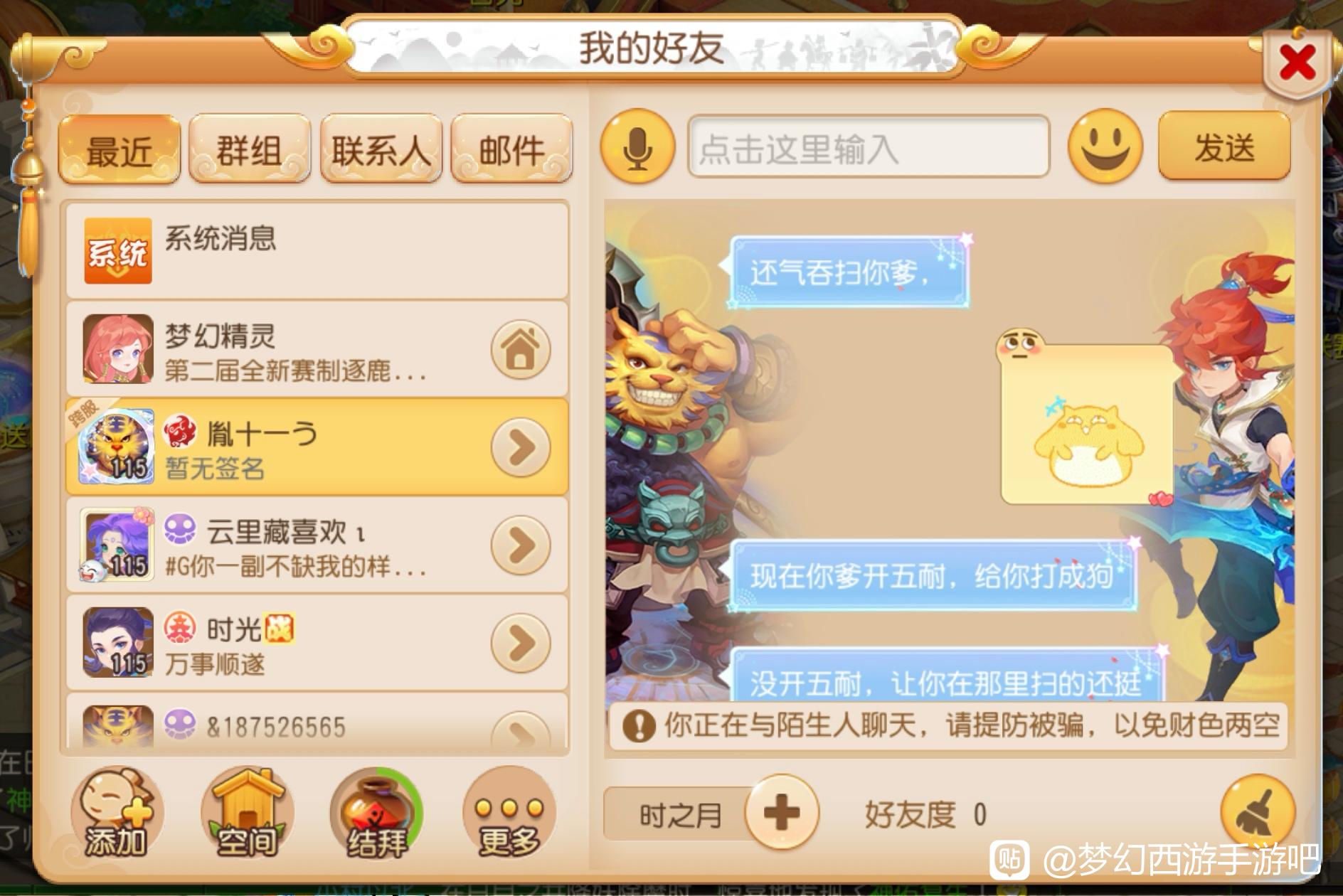Switch to the 群组 tab
The width and height of the screenshot is (1343, 896).
tap(249, 149)
